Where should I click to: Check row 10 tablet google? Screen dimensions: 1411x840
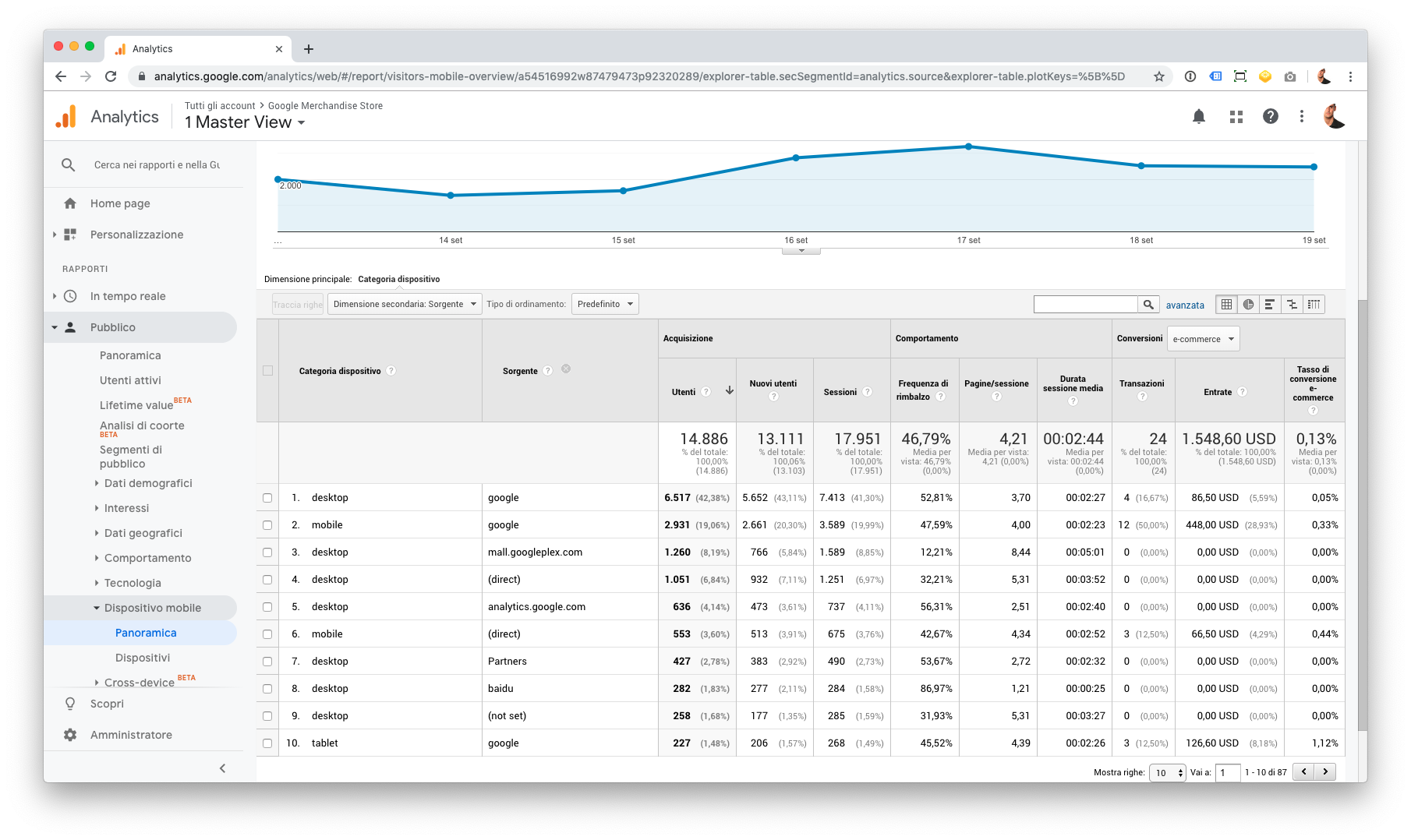tap(267, 743)
